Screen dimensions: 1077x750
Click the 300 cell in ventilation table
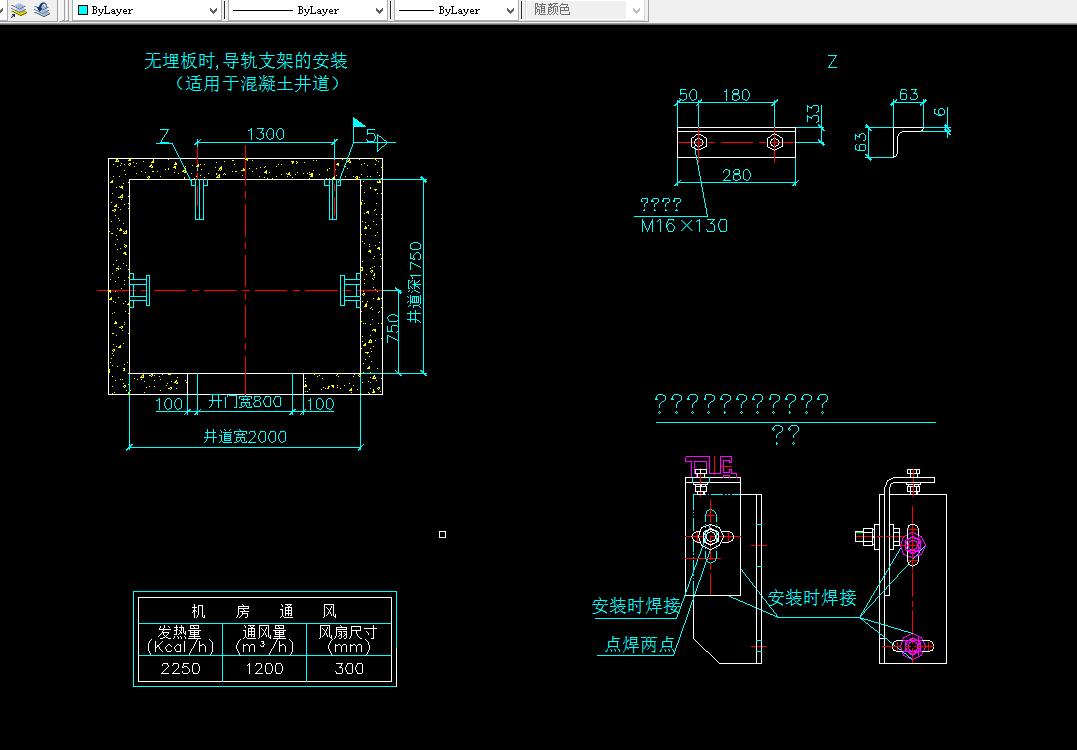pyautogui.click(x=349, y=668)
